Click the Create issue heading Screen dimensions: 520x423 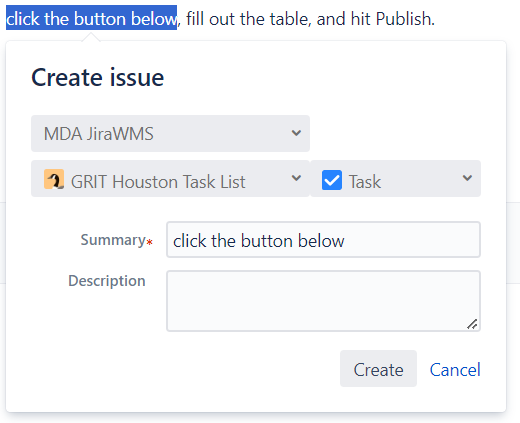(x=97, y=78)
